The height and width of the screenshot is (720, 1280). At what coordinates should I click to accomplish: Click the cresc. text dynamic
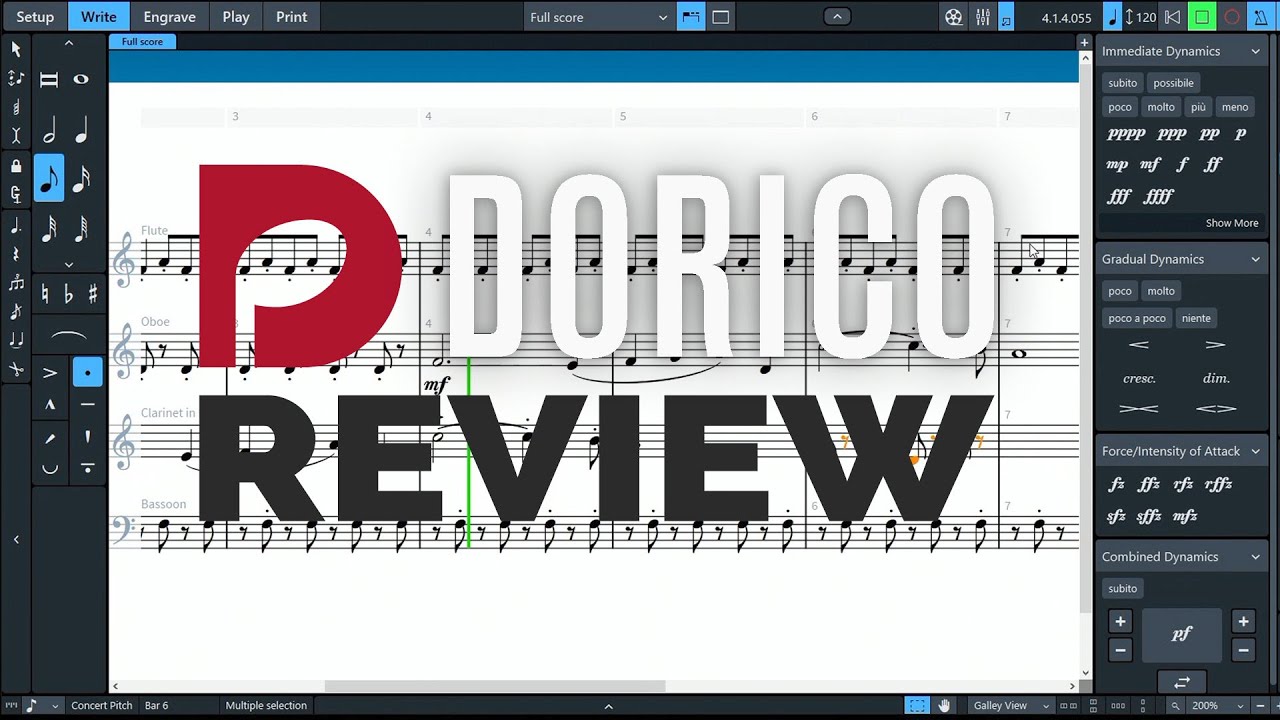click(1139, 378)
